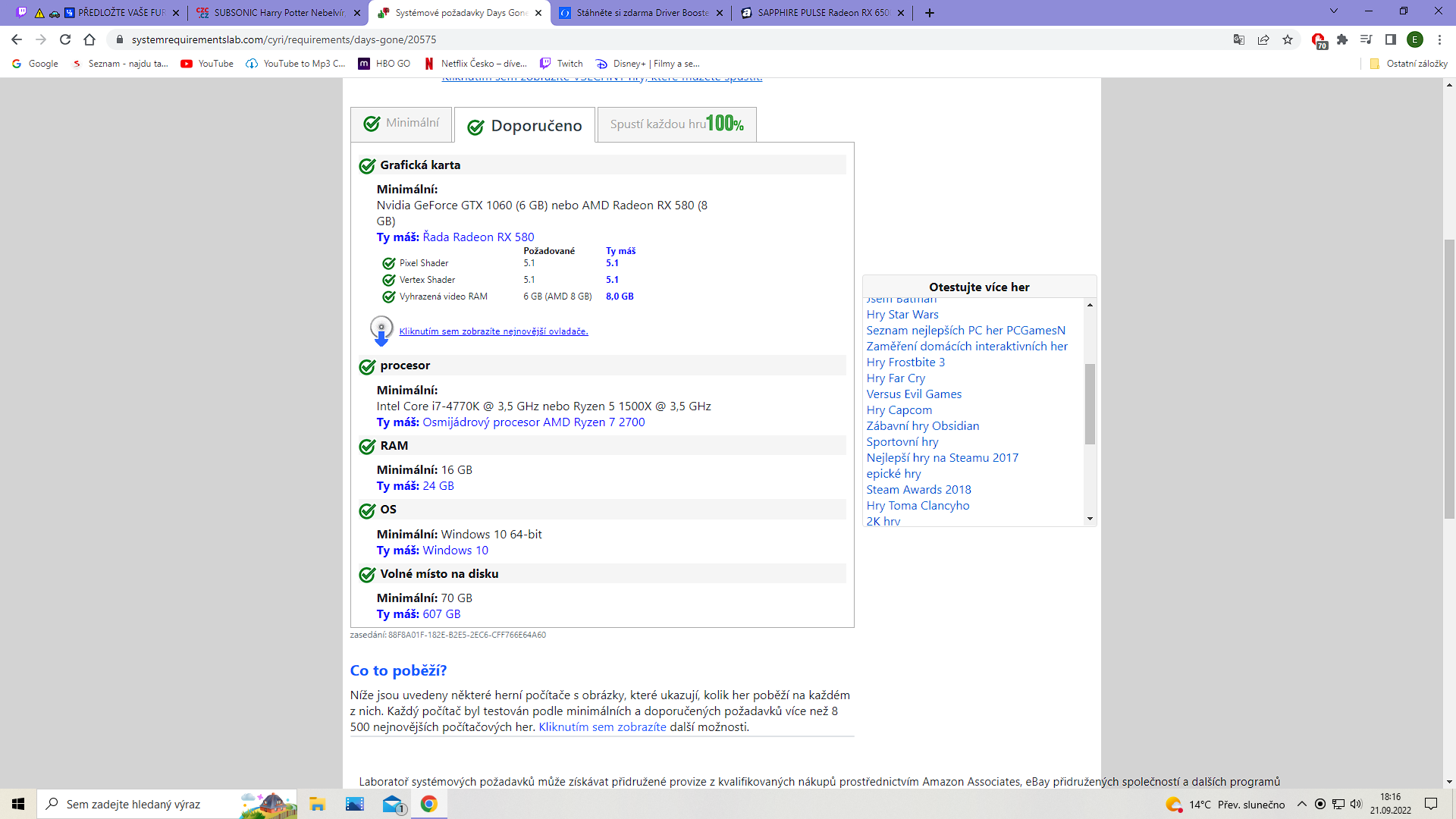This screenshot has height=819, width=1456.
Task: Switch to the Minimální tab
Action: point(402,124)
